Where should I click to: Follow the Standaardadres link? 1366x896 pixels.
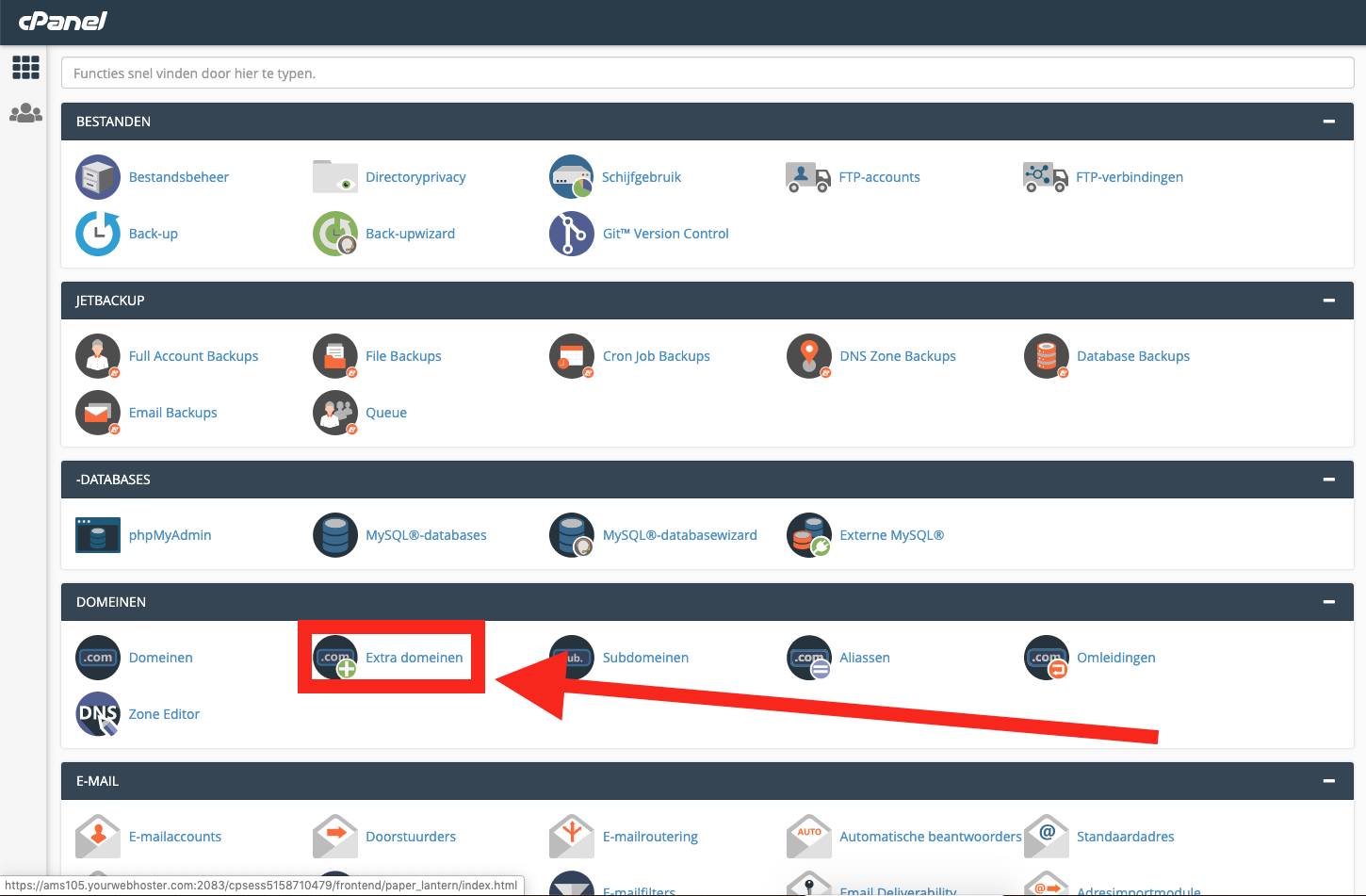click(1126, 837)
